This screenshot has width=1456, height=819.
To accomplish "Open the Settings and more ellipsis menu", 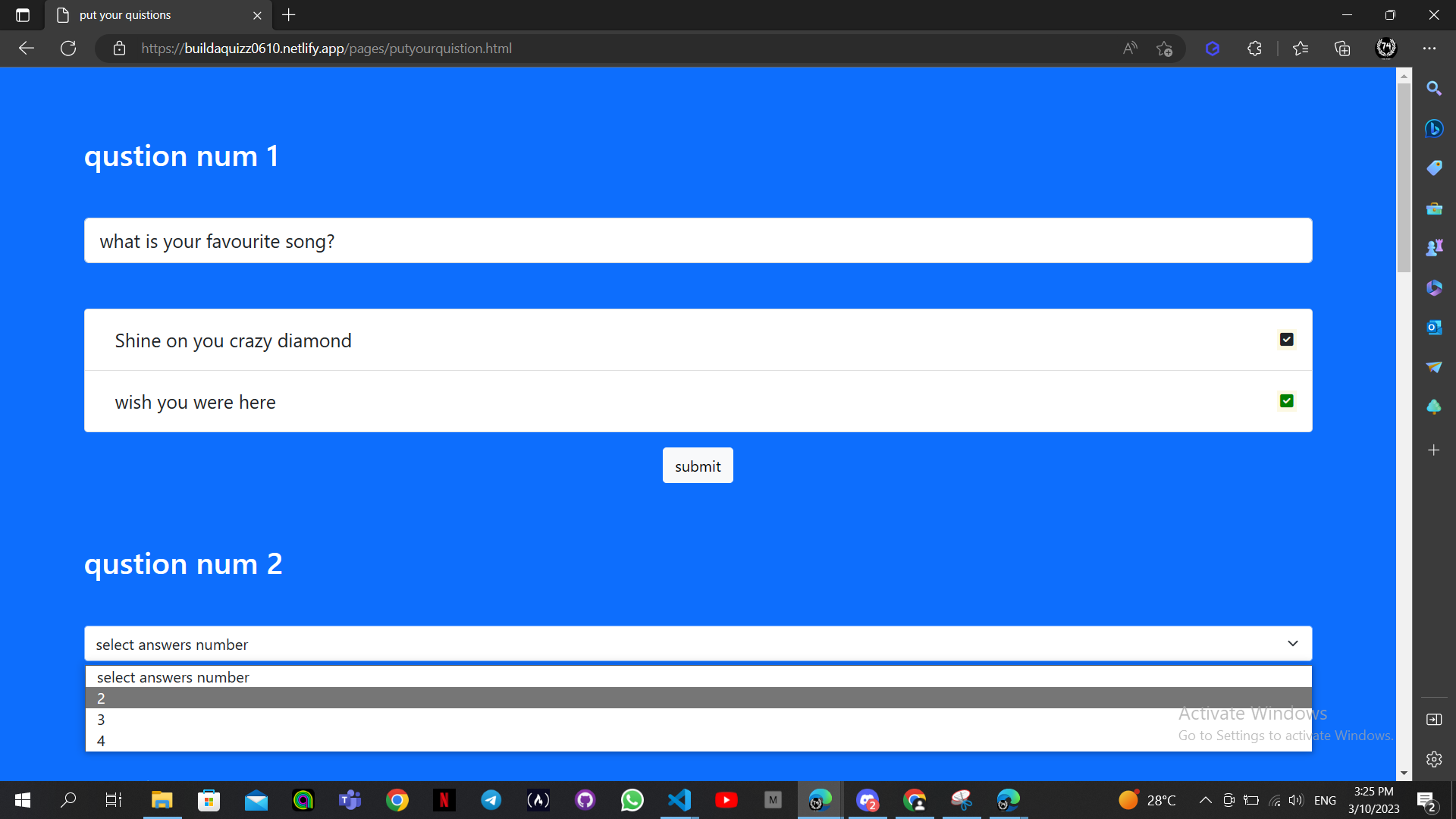I will (x=1429, y=49).
